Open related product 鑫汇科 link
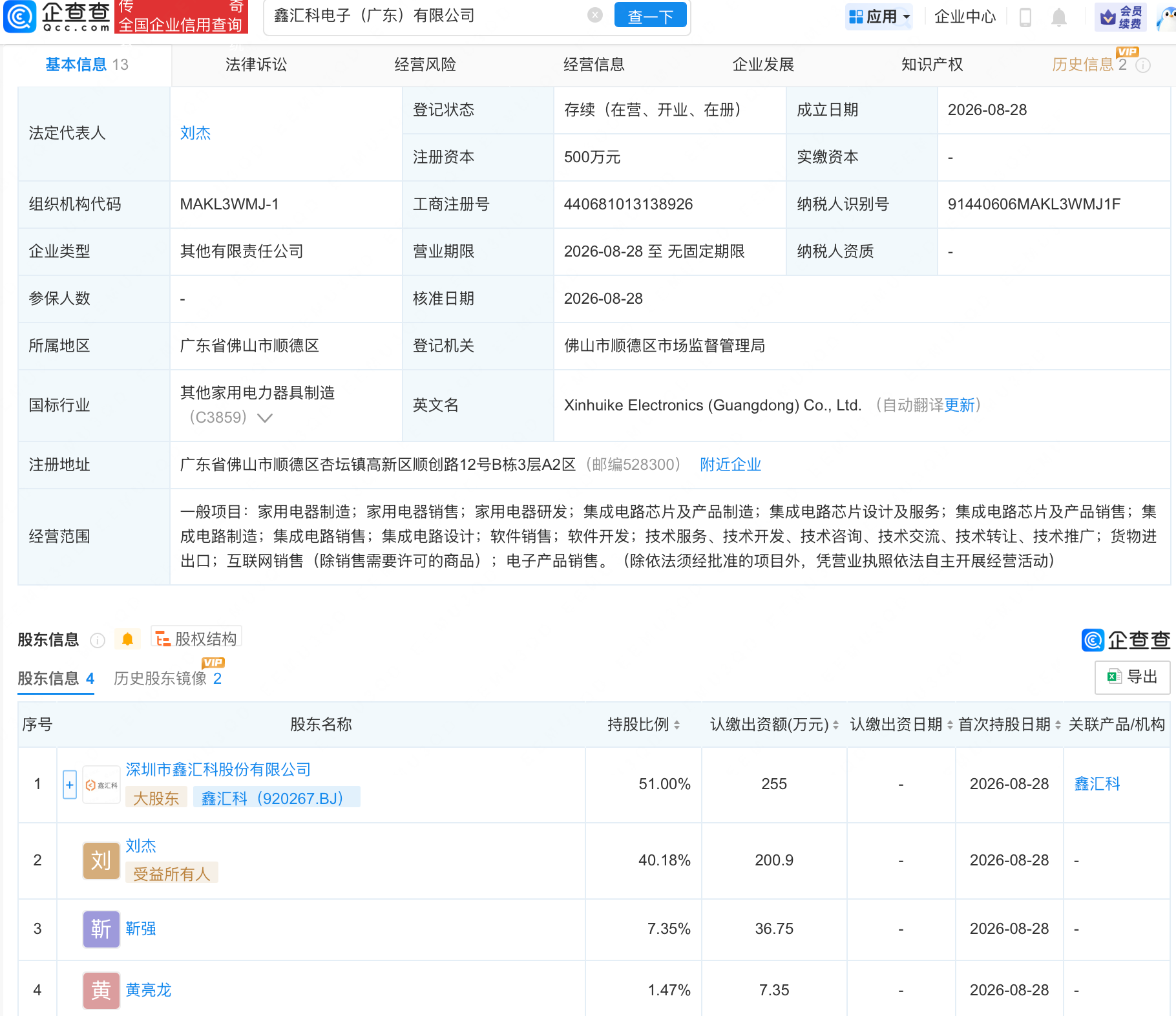1176x1016 pixels. (1097, 784)
